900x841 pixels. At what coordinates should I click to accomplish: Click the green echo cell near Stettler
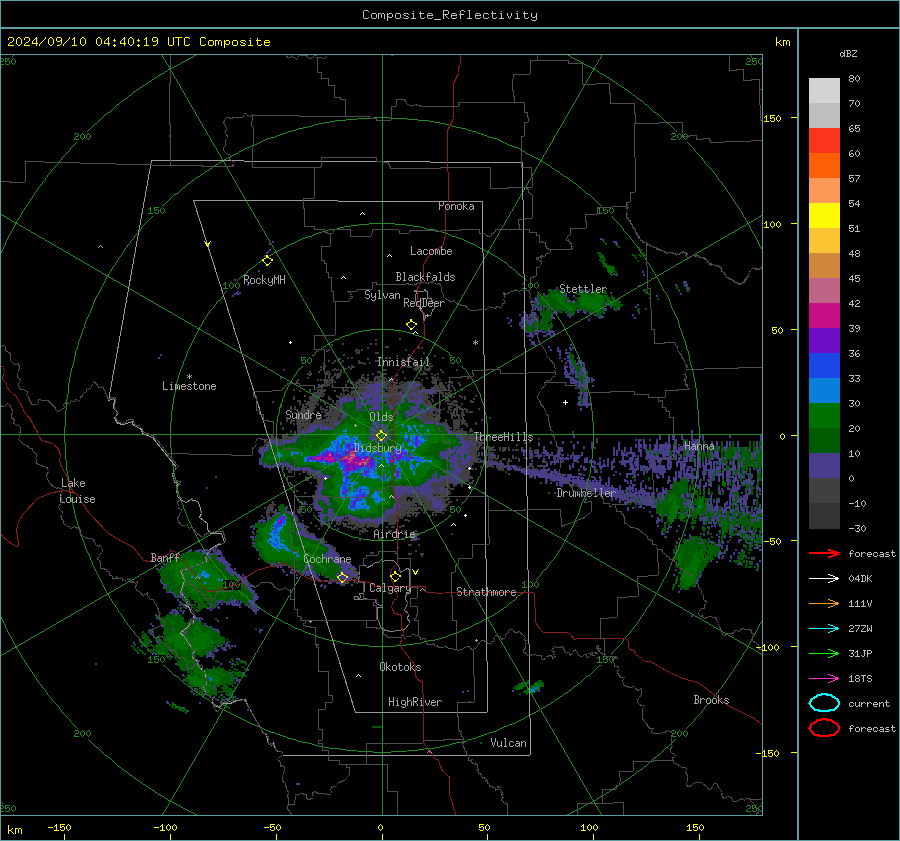(577, 303)
